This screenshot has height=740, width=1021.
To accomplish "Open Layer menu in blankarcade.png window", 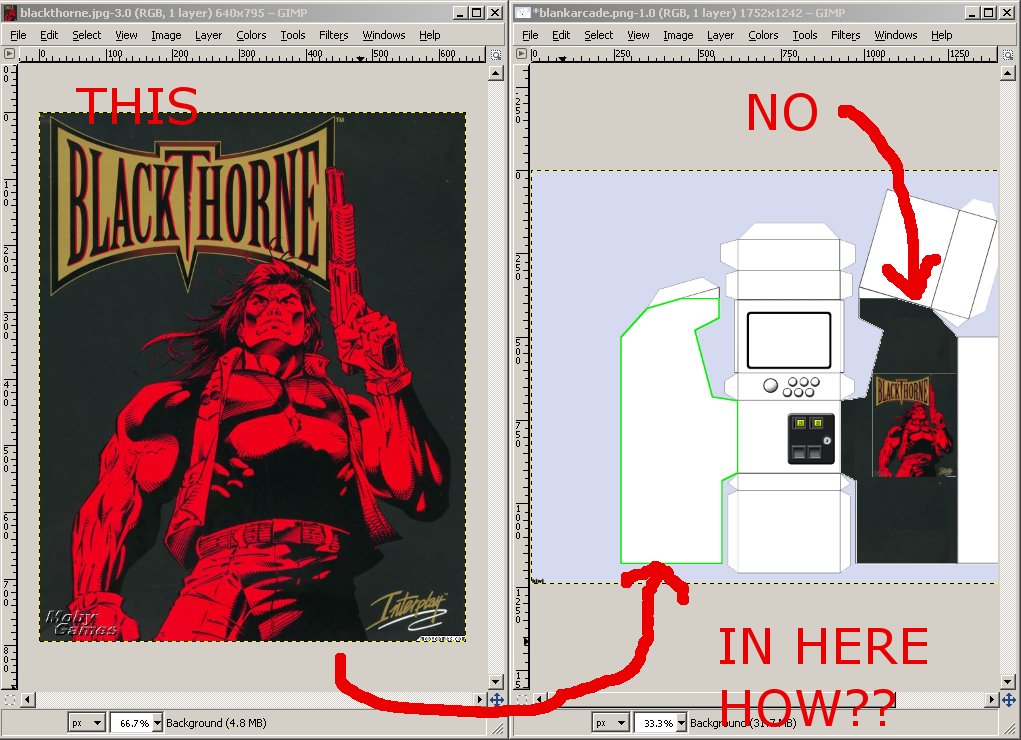I will pyautogui.click(x=720, y=35).
